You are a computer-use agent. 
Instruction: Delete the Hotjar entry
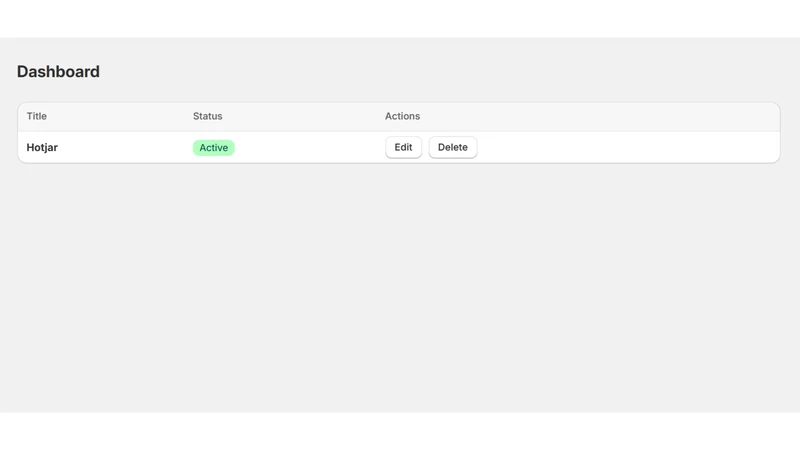pyautogui.click(x=453, y=147)
